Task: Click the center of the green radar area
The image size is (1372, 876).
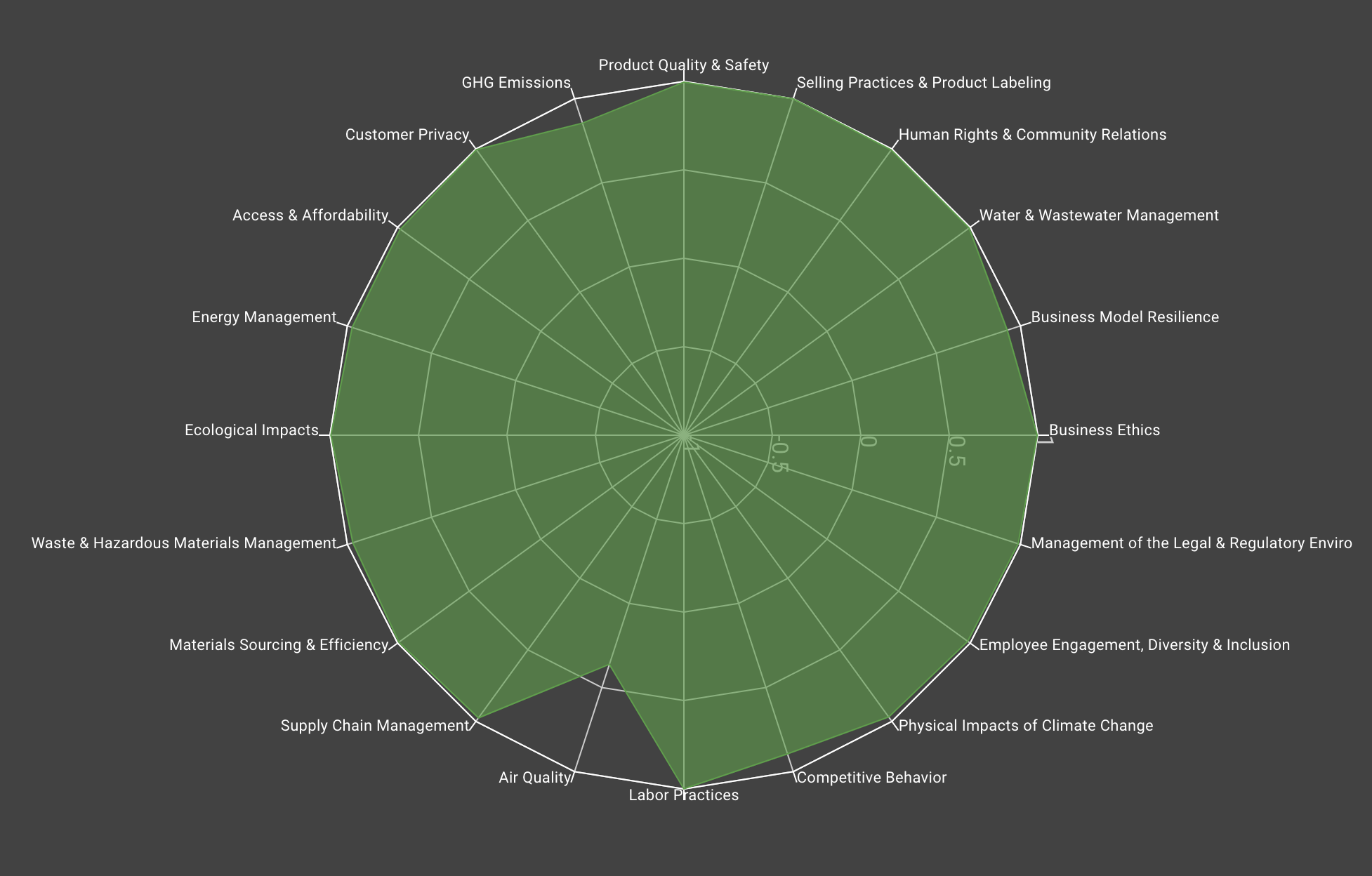Action: [x=685, y=435]
